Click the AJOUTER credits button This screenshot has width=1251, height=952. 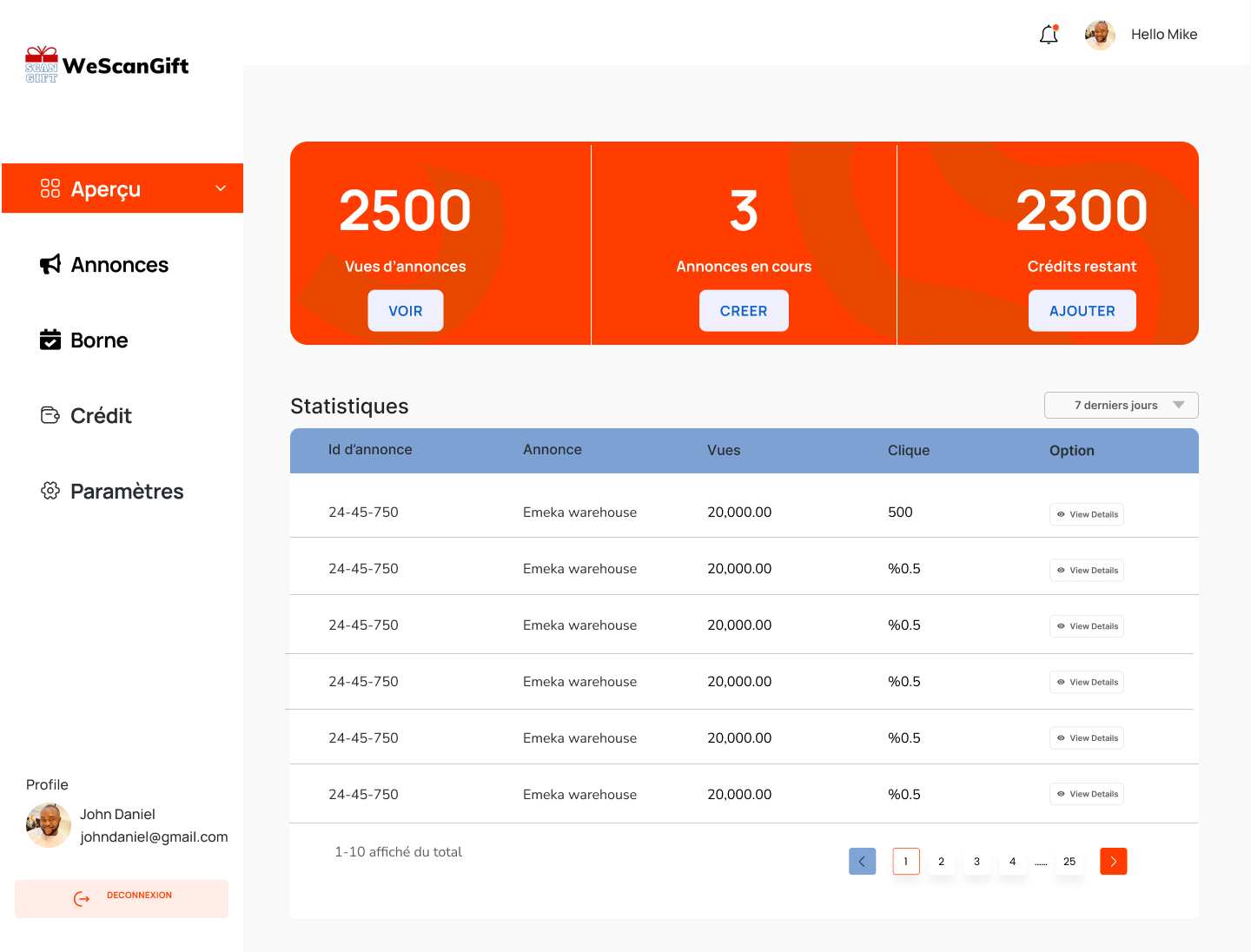(1082, 311)
